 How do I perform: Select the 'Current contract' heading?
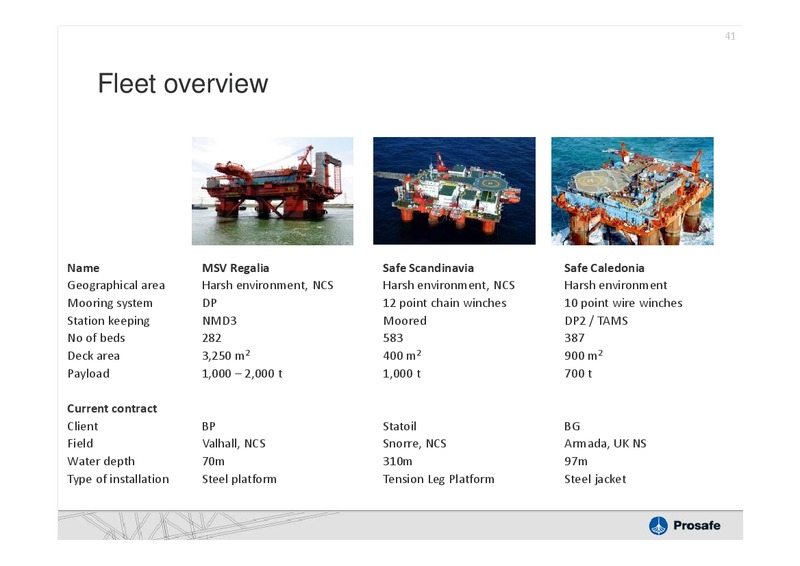click(112, 408)
